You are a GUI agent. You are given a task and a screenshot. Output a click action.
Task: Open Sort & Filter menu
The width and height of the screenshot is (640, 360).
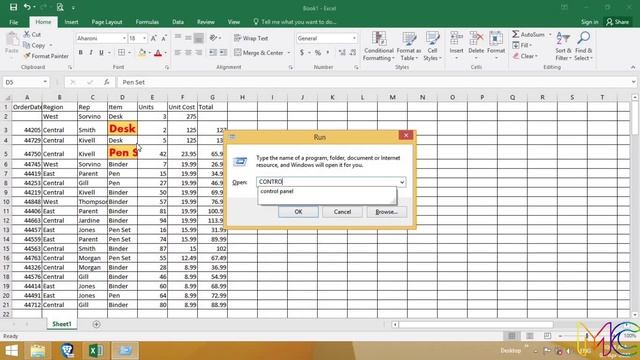tap(563, 46)
